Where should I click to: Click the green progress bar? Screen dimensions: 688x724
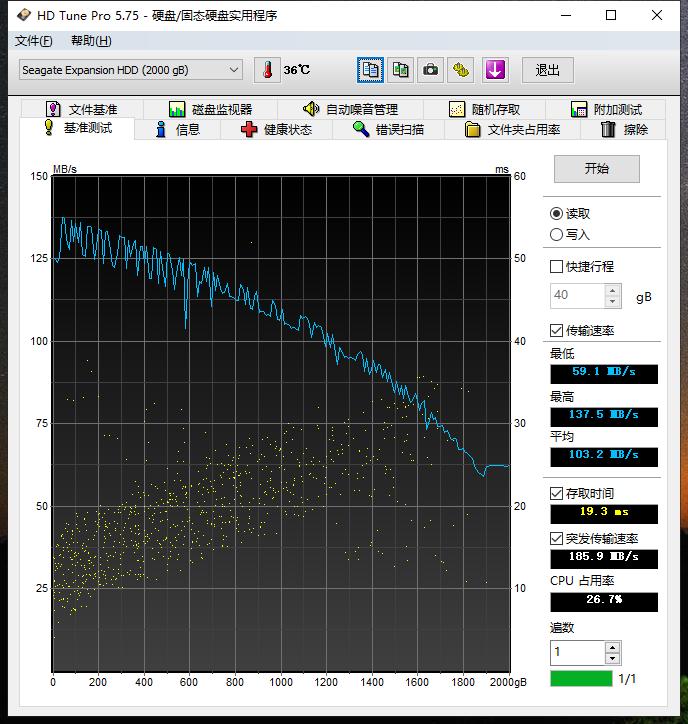pos(581,679)
